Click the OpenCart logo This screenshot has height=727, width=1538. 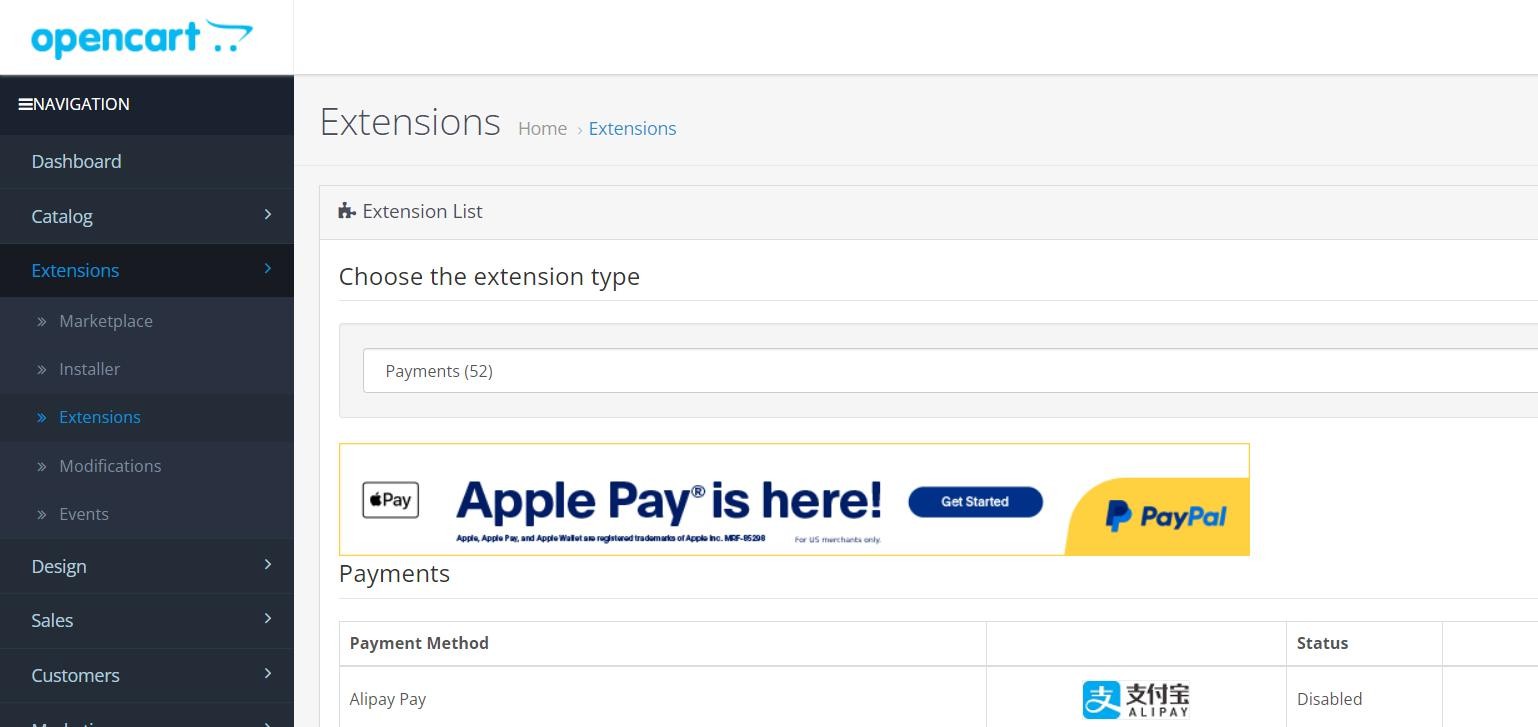click(x=141, y=38)
